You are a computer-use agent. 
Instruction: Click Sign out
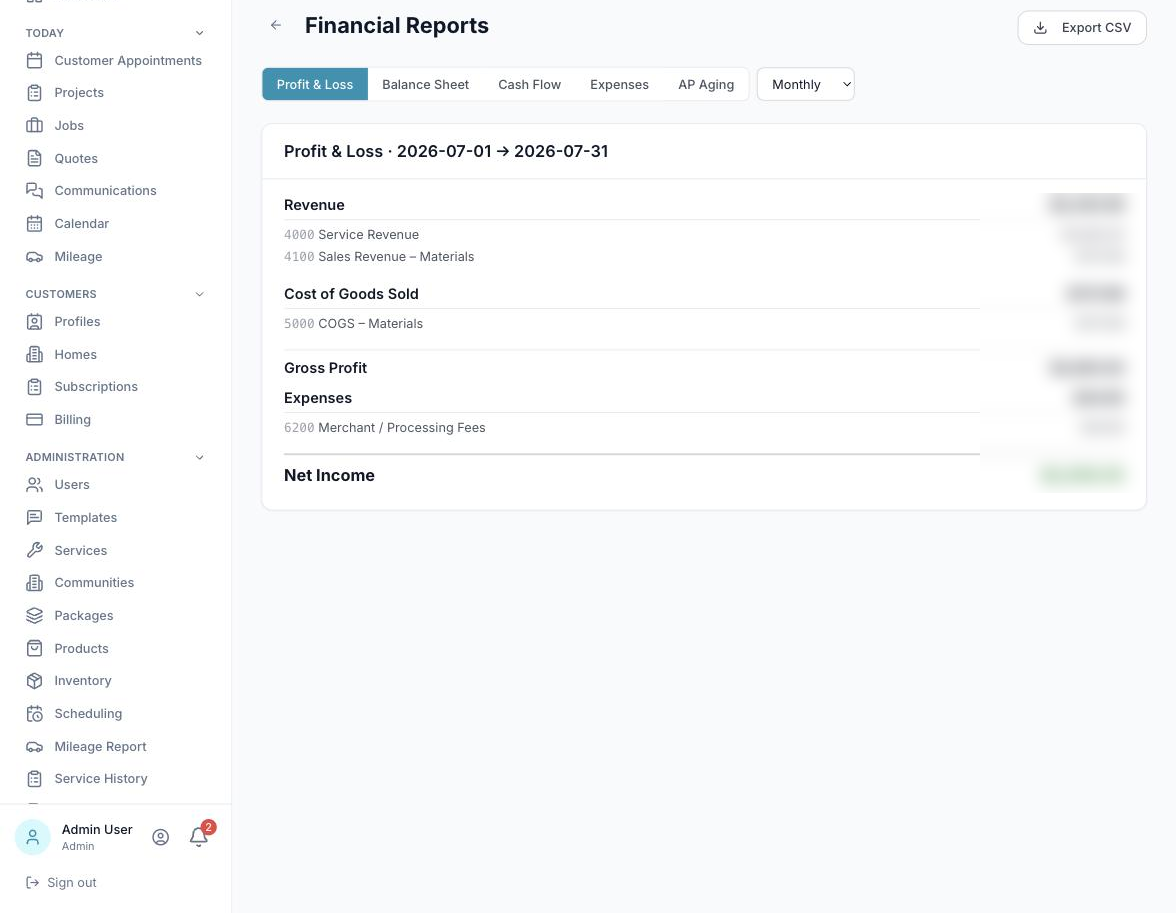pyautogui.click(x=62, y=882)
